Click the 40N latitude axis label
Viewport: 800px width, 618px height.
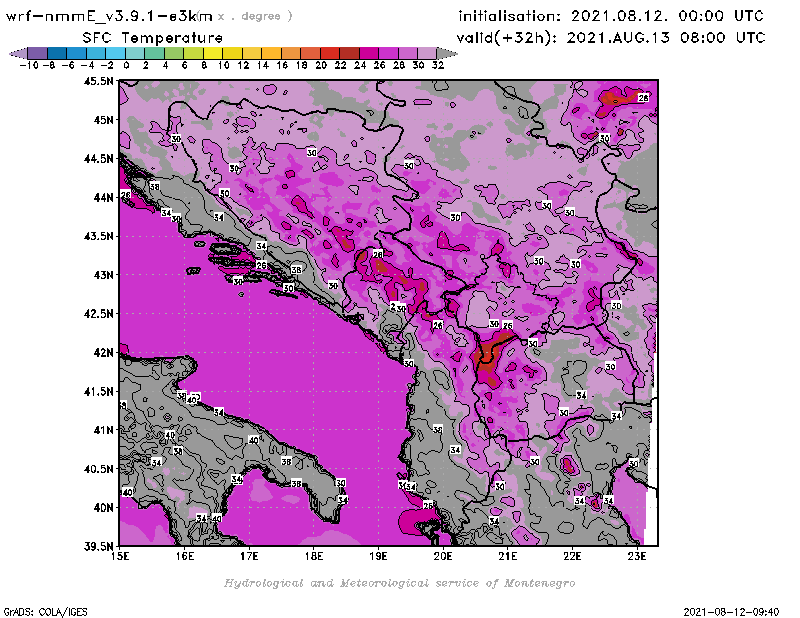click(103, 508)
